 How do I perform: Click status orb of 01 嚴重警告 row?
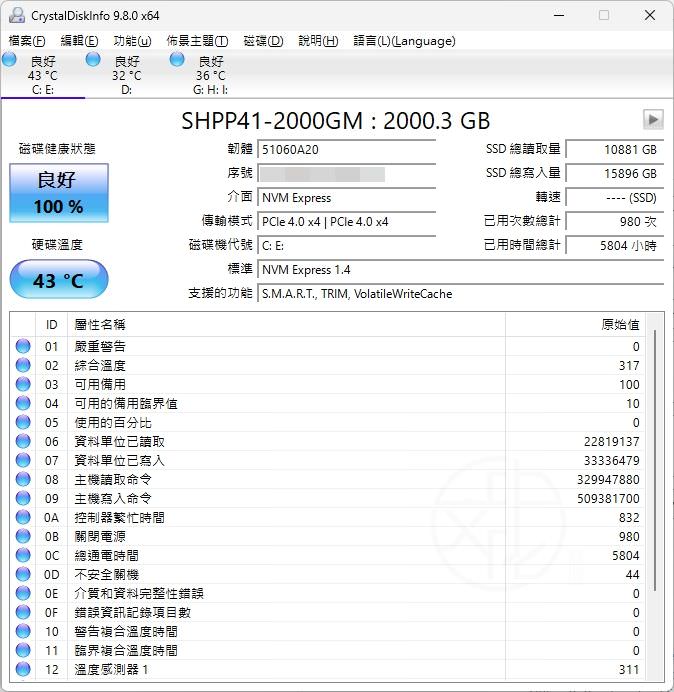click(x=23, y=346)
